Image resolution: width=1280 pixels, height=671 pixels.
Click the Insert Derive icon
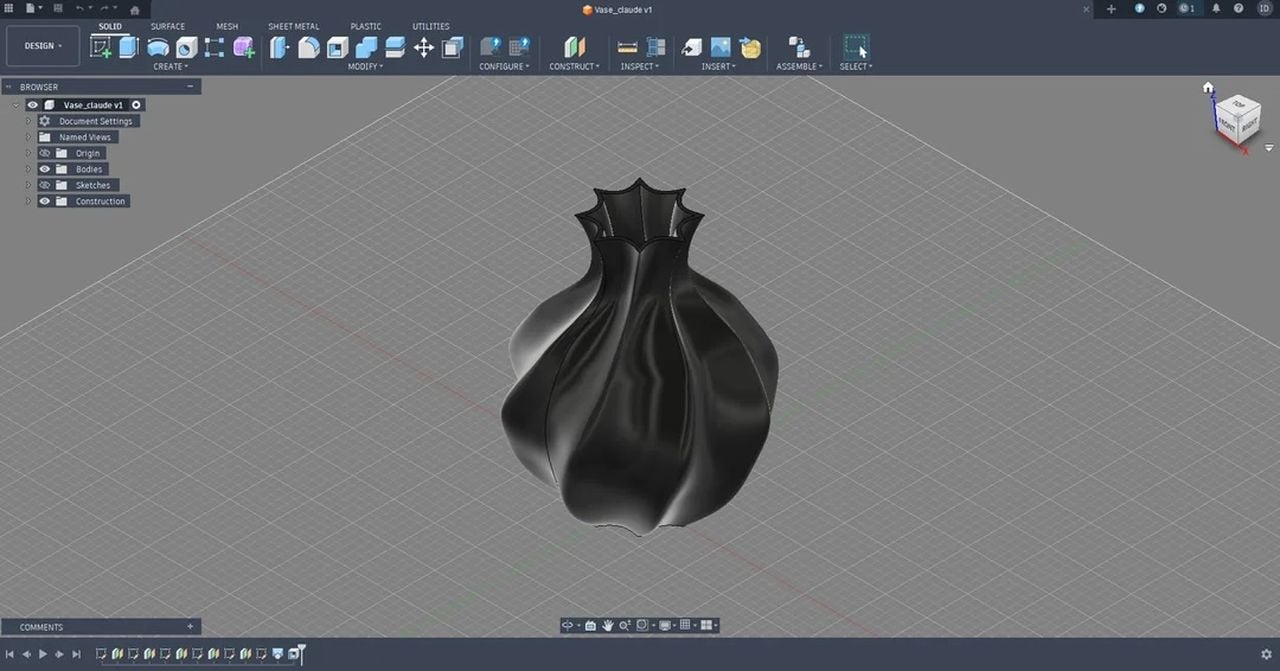click(692, 47)
